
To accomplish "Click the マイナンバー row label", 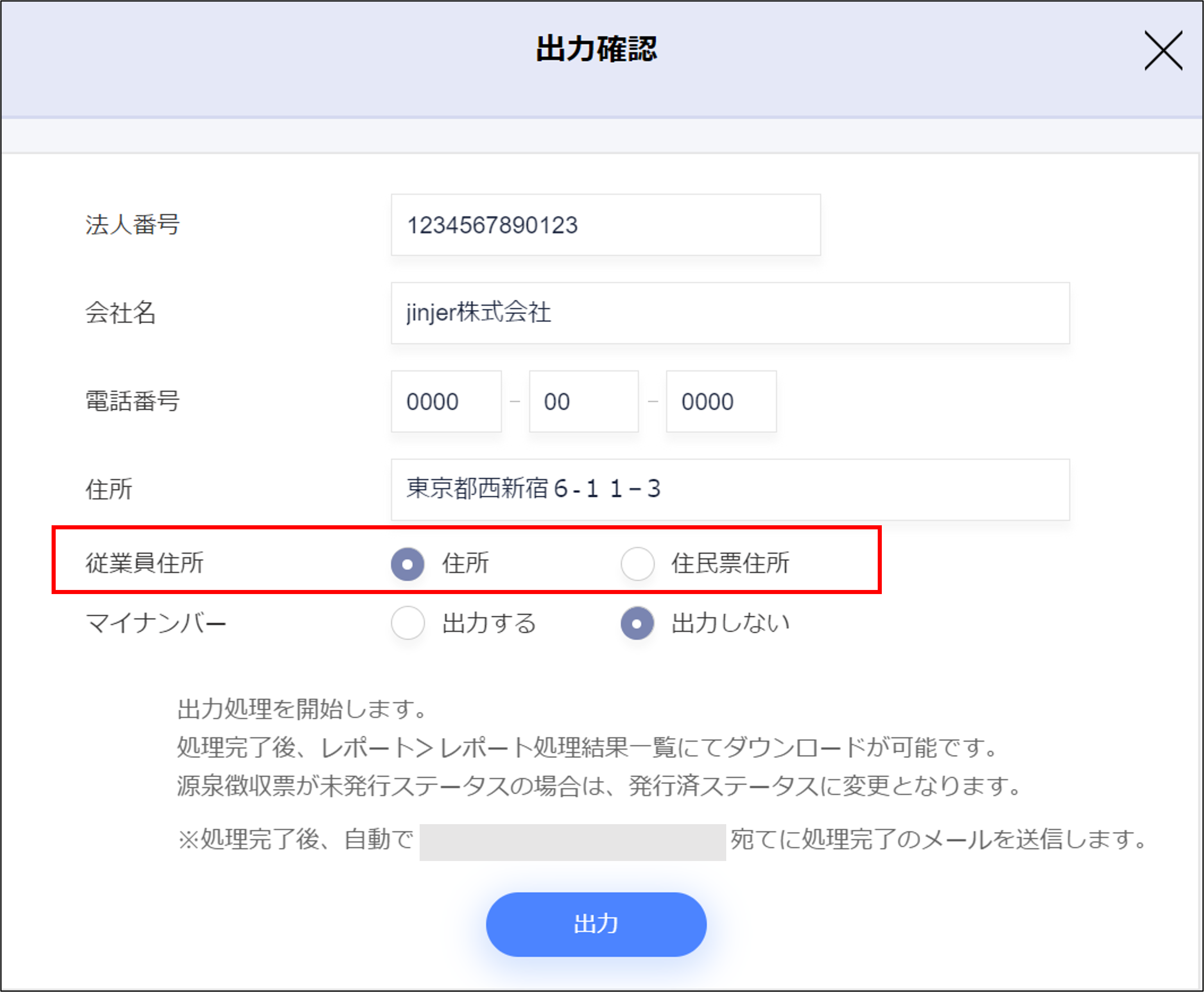I will pos(156,623).
